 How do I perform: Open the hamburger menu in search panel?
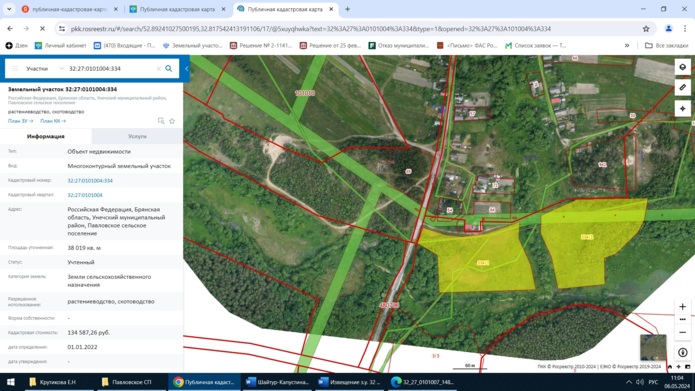click(15, 69)
